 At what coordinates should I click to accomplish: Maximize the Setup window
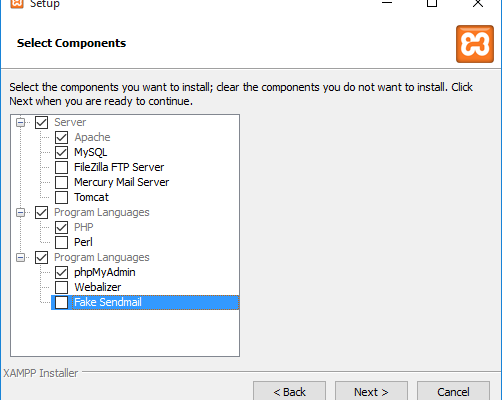click(432, 3)
